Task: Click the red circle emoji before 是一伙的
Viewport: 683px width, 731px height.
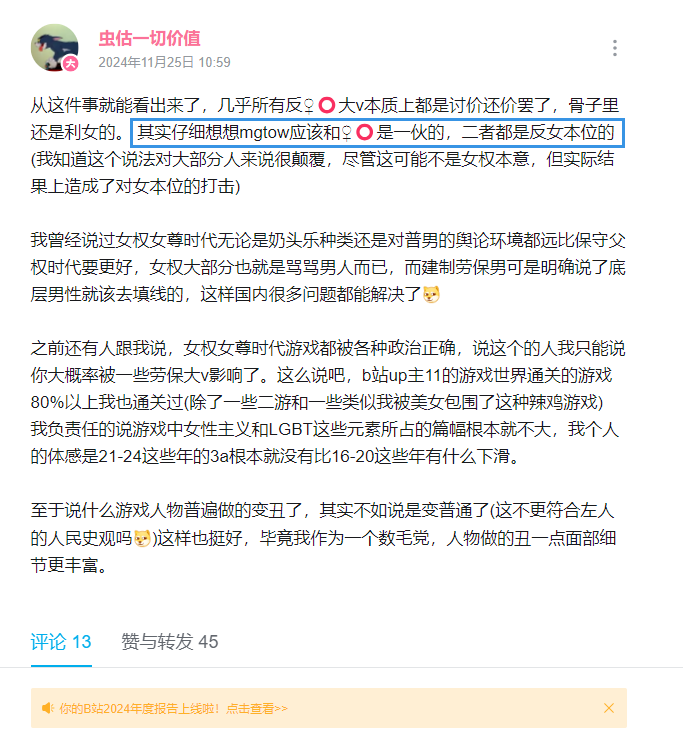Action: tap(365, 132)
